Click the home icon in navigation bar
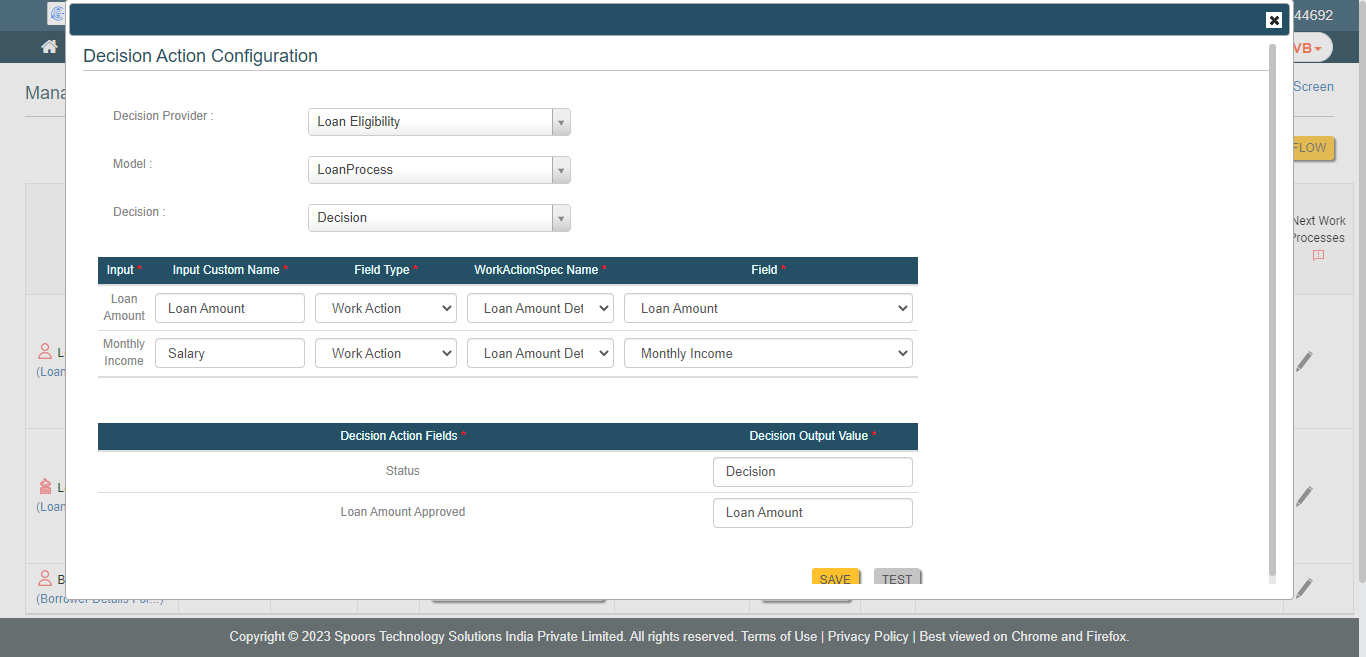The width and height of the screenshot is (1366, 657). (x=49, y=47)
